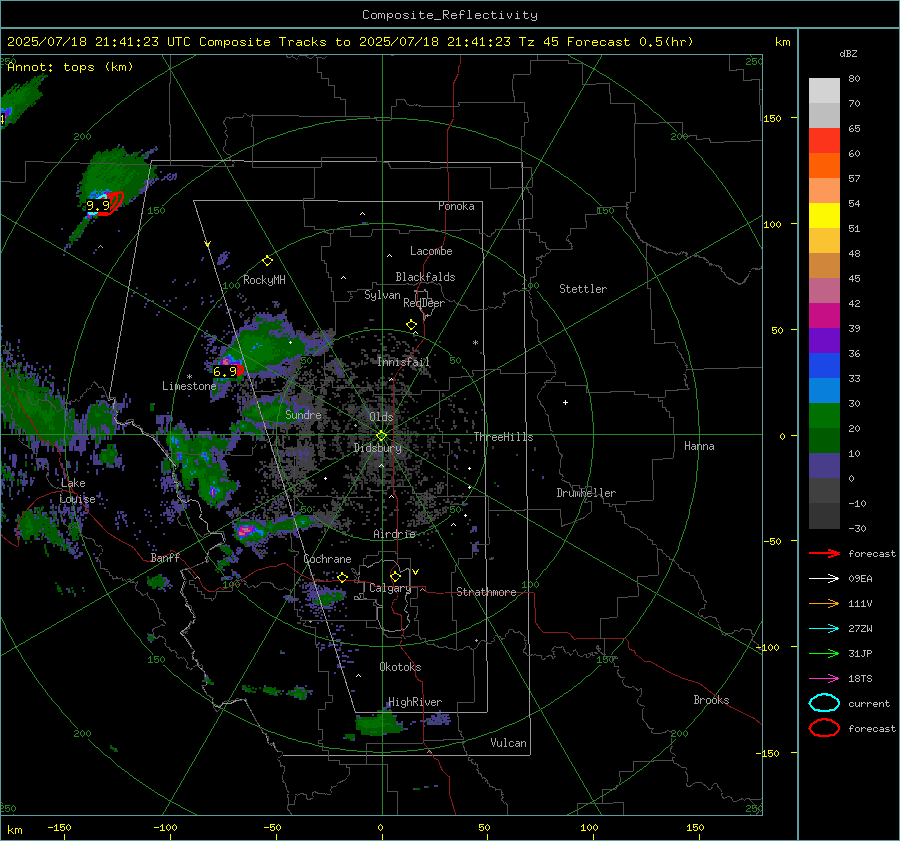Click the red forecast arrow in legend
This screenshot has width=900, height=841.
click(824, 553)
